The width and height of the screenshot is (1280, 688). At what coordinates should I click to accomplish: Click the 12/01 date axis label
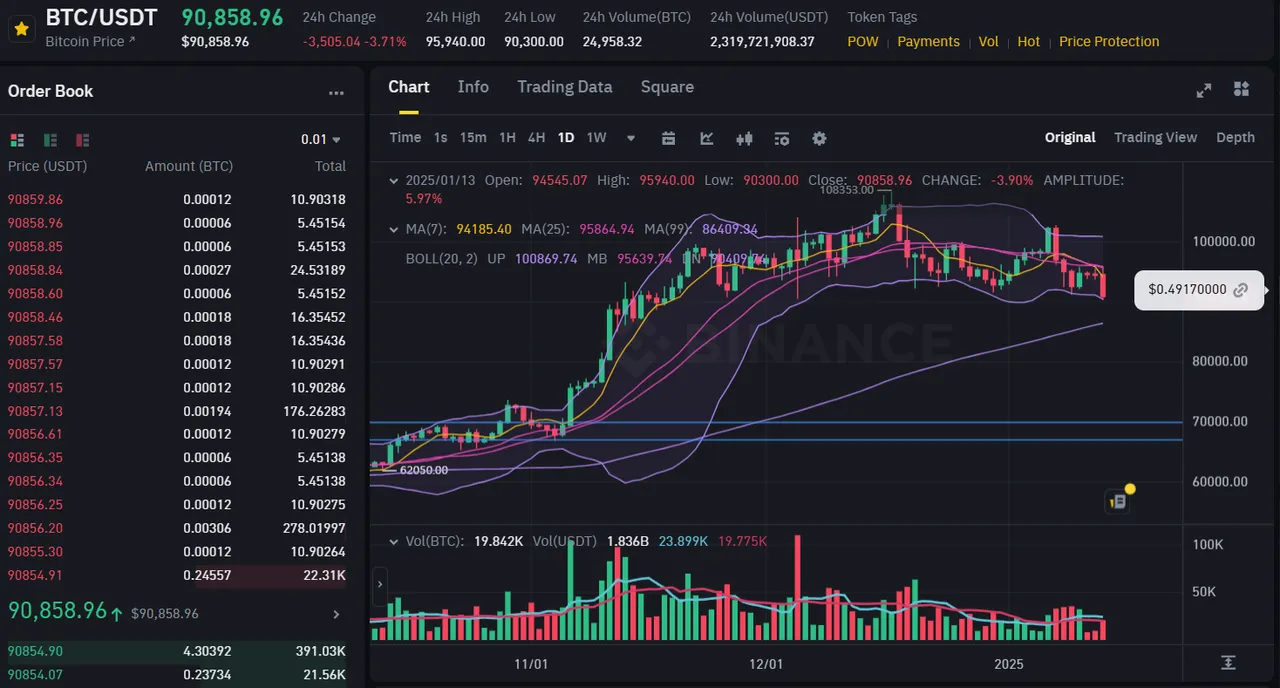pyautogui.click(x=766, y=664)
